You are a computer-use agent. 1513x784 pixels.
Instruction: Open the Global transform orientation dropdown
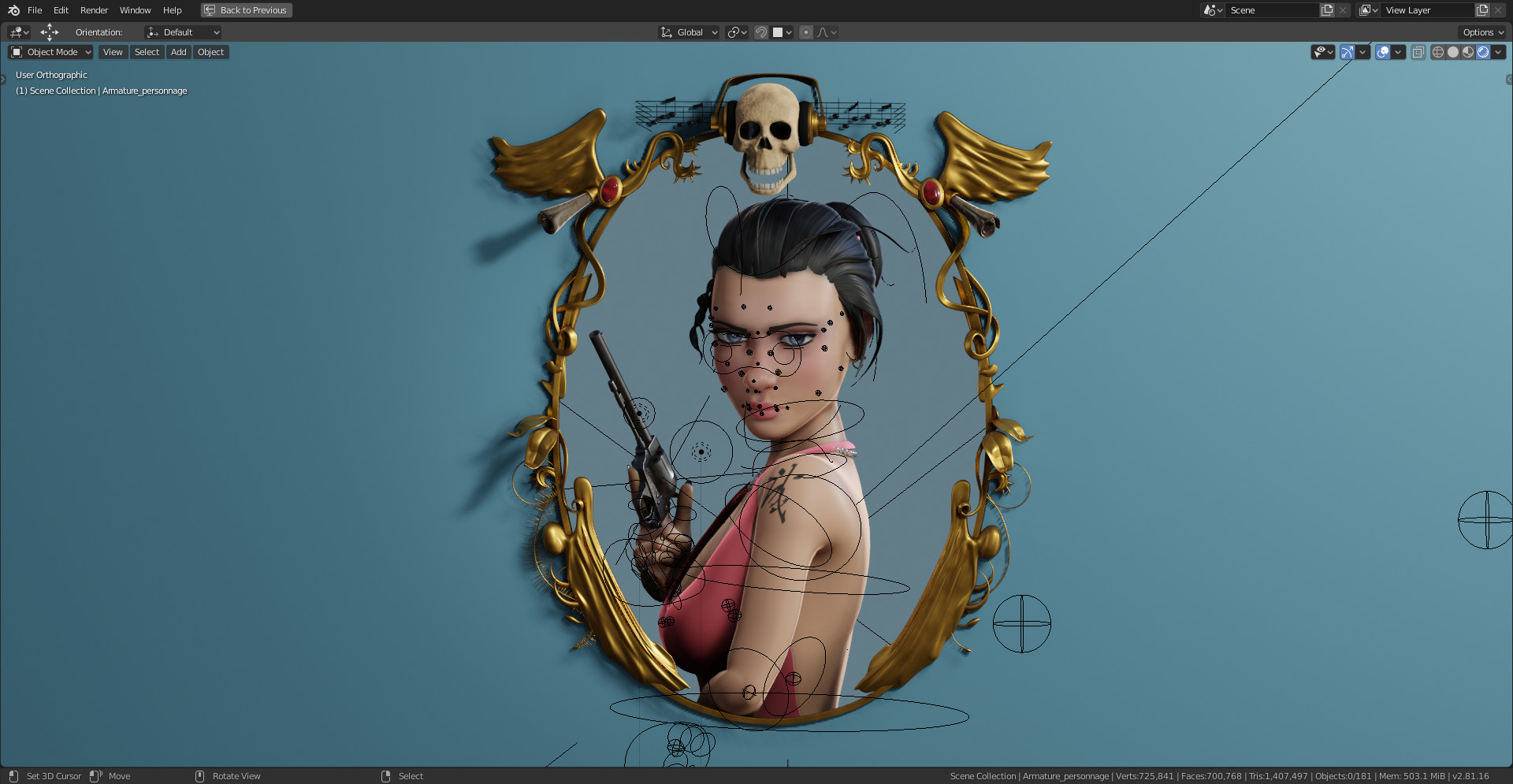(x=689, y=32)
